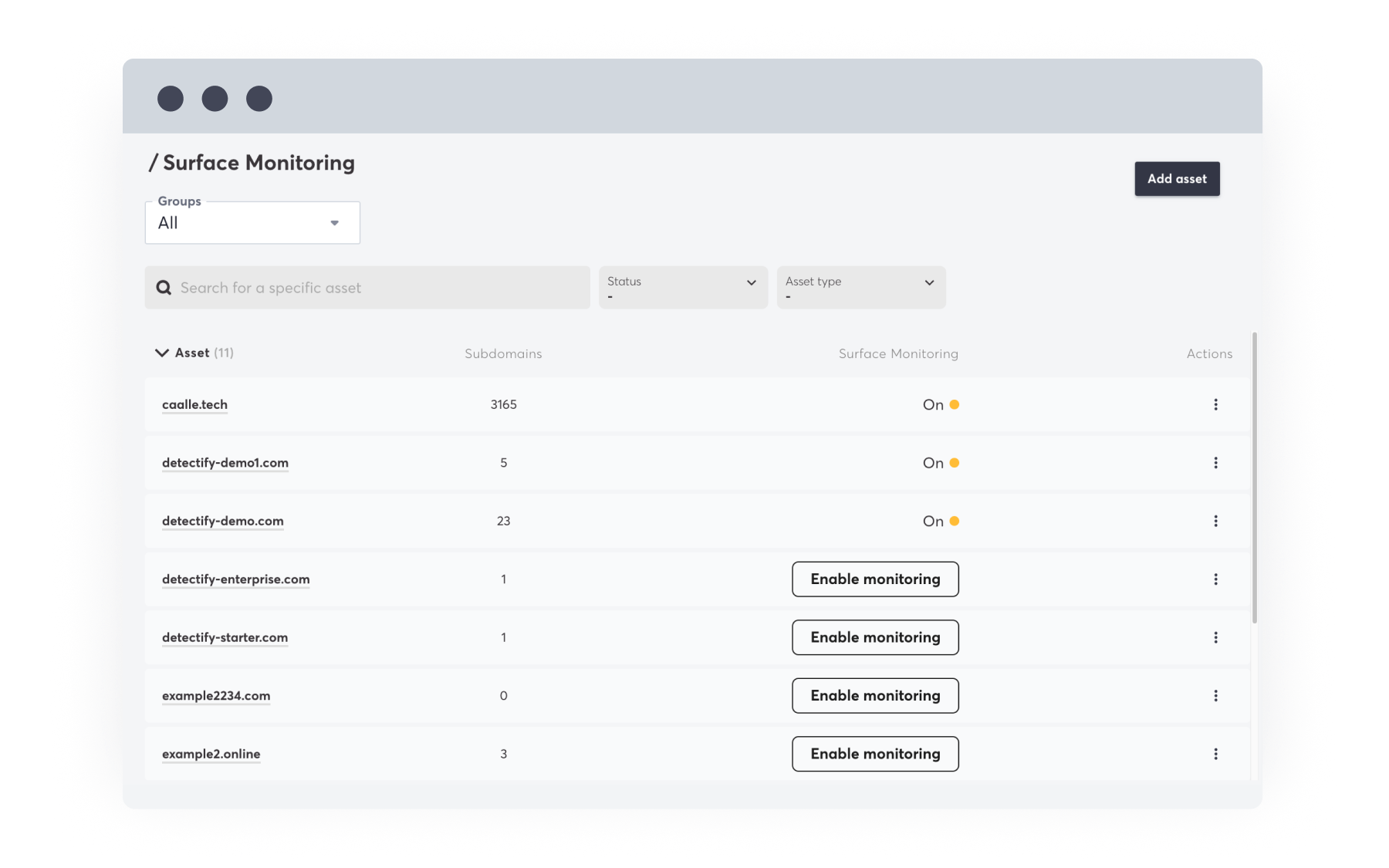Enable monitoring for example2.online
Image resolution: width=1389 pixels, height=868 pixels.
pyautogui.click(x=875, y=754)
